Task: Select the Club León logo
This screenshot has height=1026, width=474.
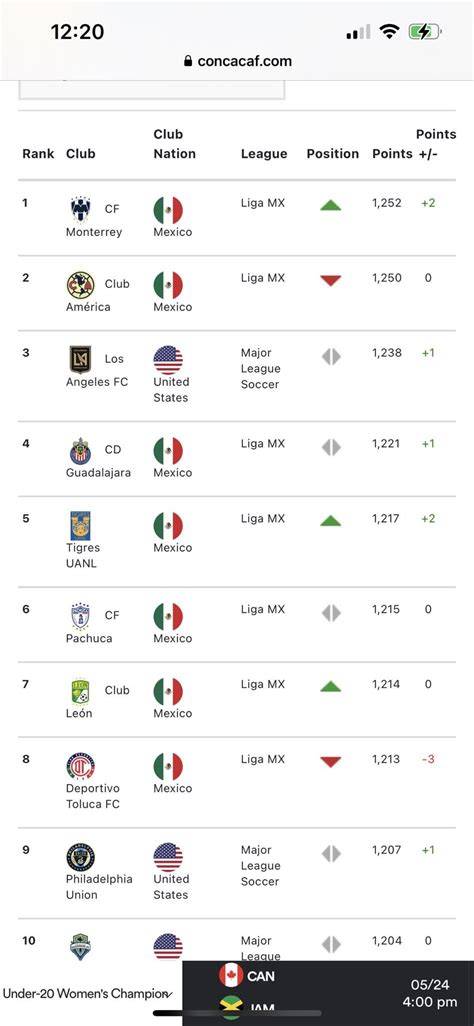Action: point(81,692)
